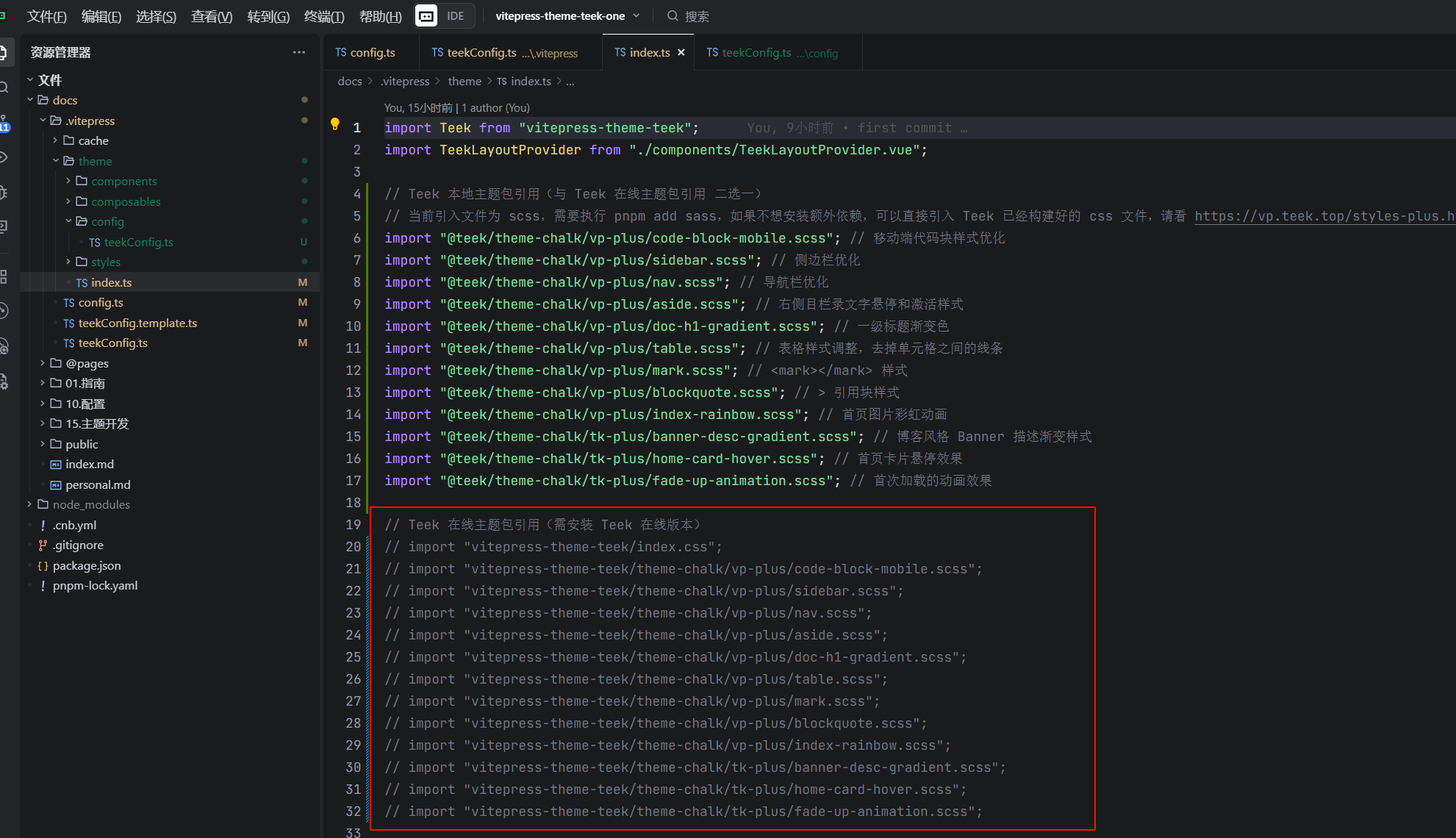Click the theme breadcrumb segment
1456x838 pixels.
pos(465,81)
